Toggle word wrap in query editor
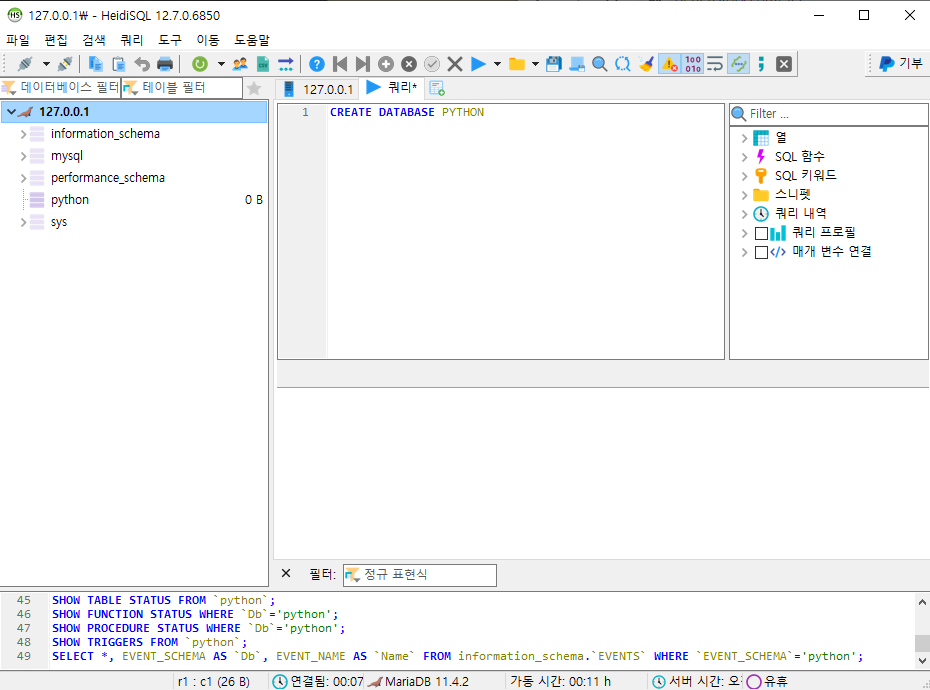This screenshot has height=690, width=930. (715, 63)
